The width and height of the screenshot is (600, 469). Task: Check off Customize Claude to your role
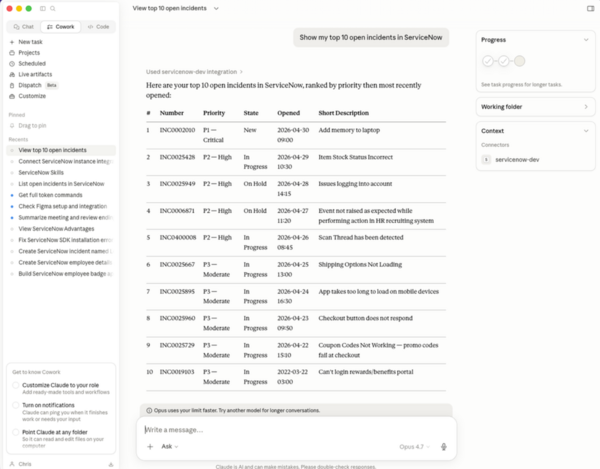(16, 385)
